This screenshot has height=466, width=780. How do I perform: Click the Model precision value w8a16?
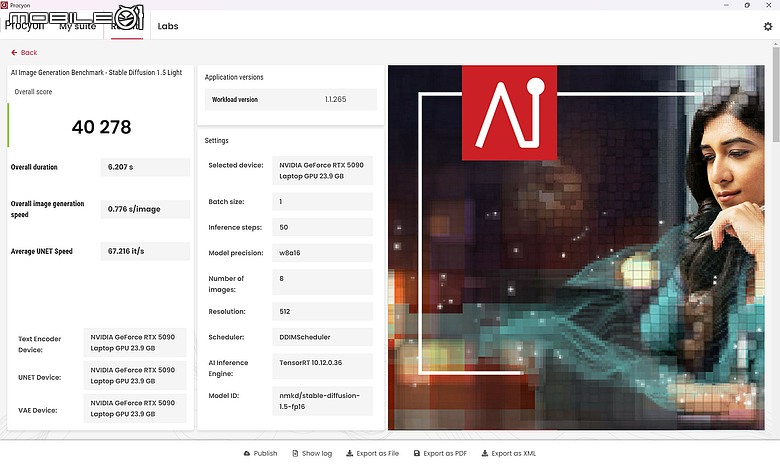(322, 253)
